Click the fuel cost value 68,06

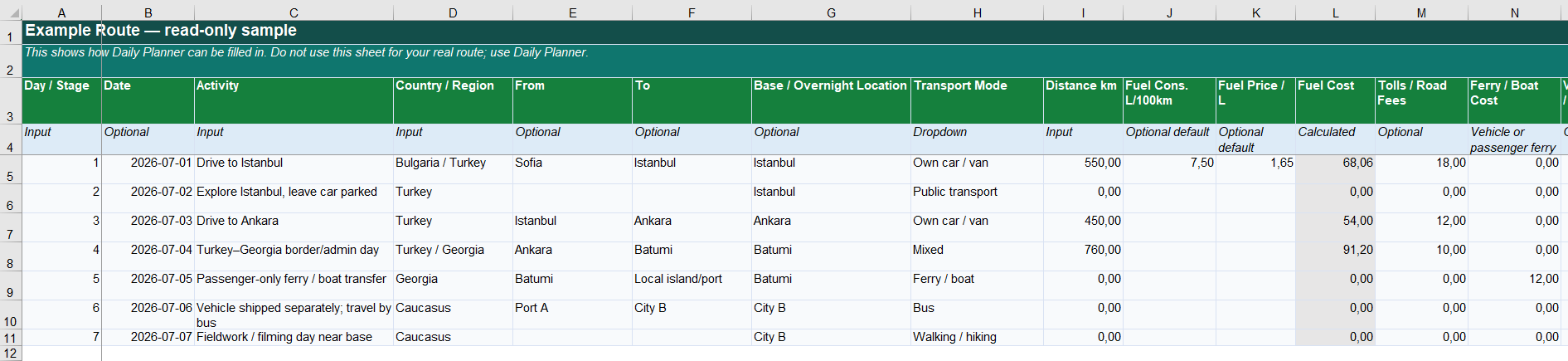[1335, 169]
